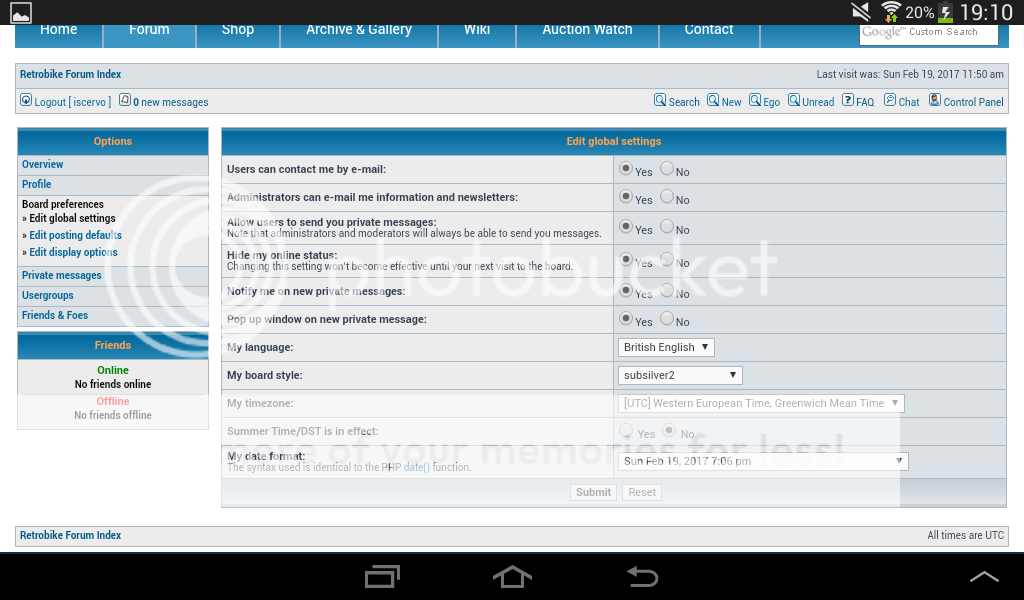Image resolution: width=1024 pixels, height=600 pixels.
Task: Tap the Android home button
Action: pos(512,576)
